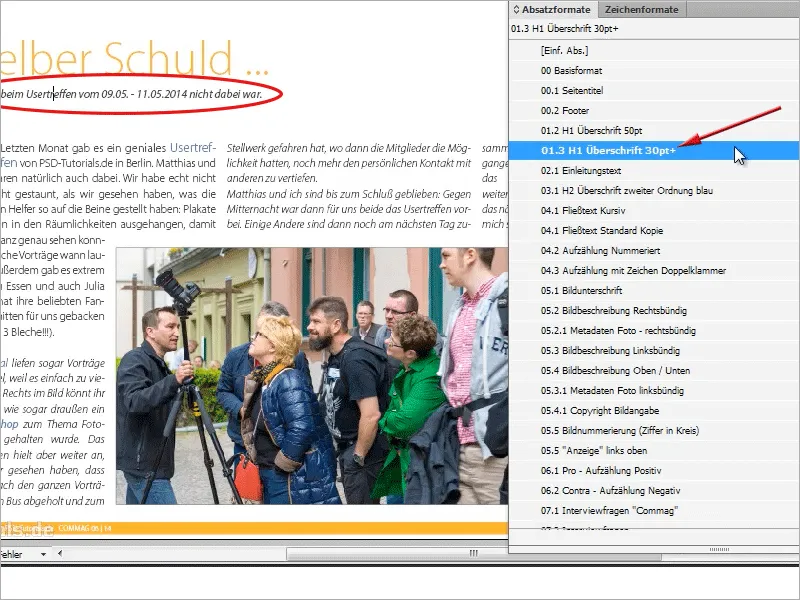Switch to the Zeichenformate tab

point(641,9)
